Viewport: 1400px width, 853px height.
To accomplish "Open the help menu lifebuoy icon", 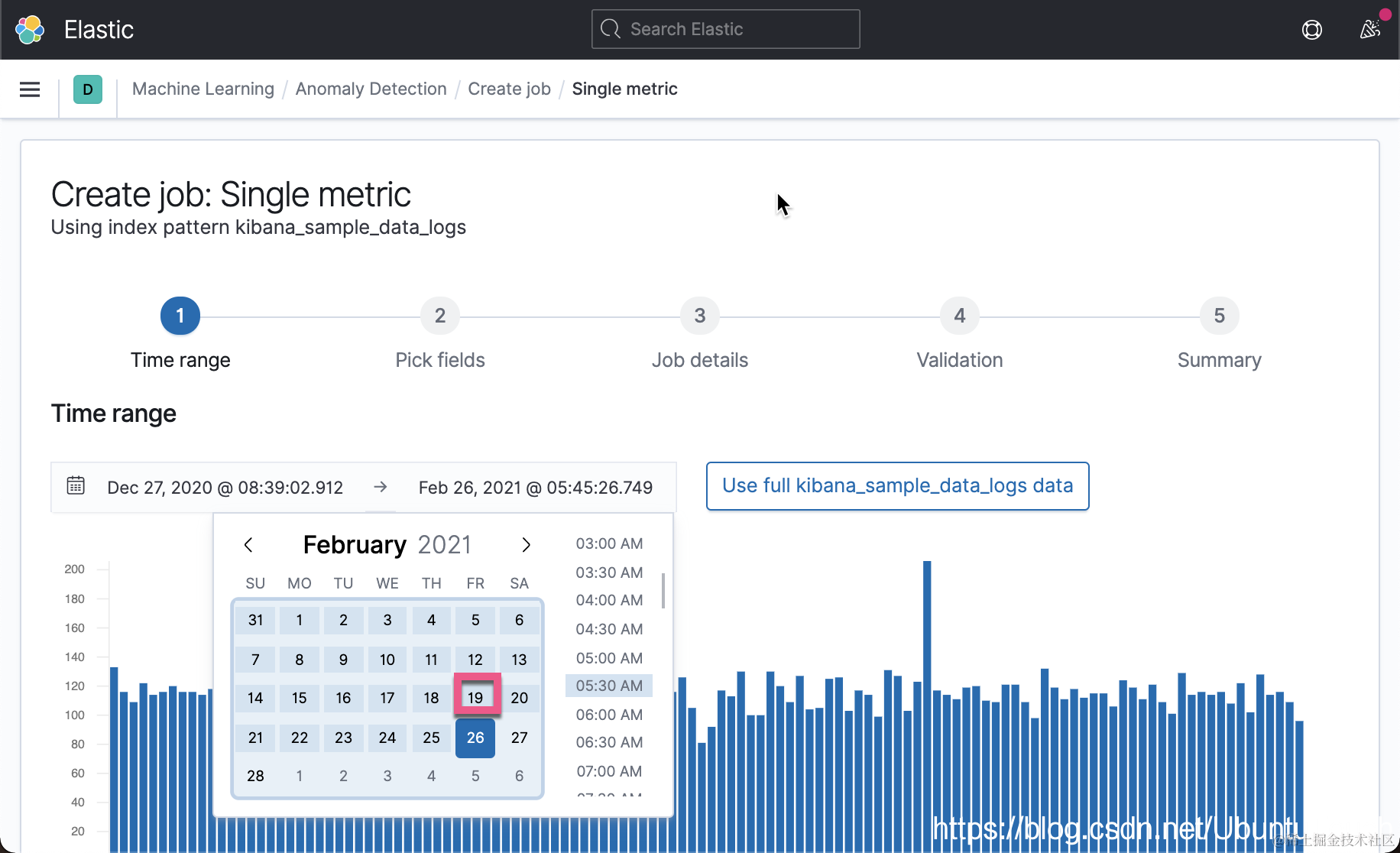I will 1312,30.
